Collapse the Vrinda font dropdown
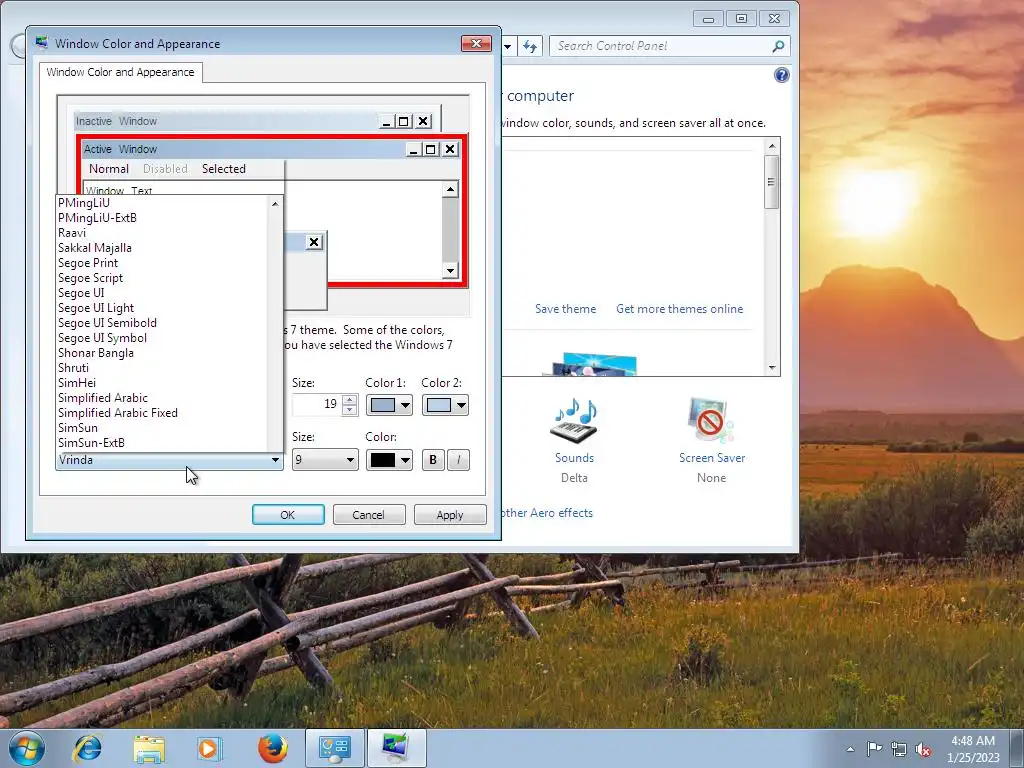The image size is (1024, 768). coord(275,460)
